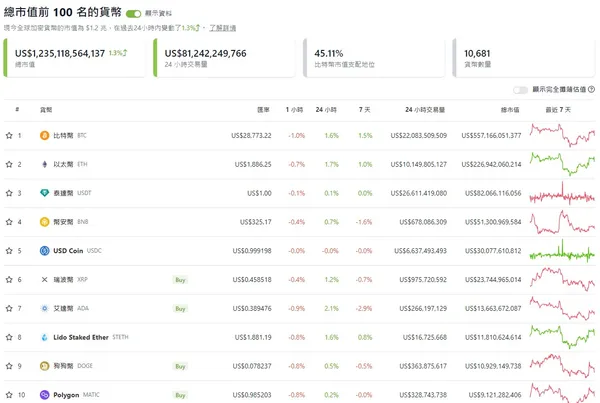Image resolution: width=600 pixels, height=403 pixels.
Task: Buy ADA using its Buy button
Action: pyautogui.click(x=180, y=308)
